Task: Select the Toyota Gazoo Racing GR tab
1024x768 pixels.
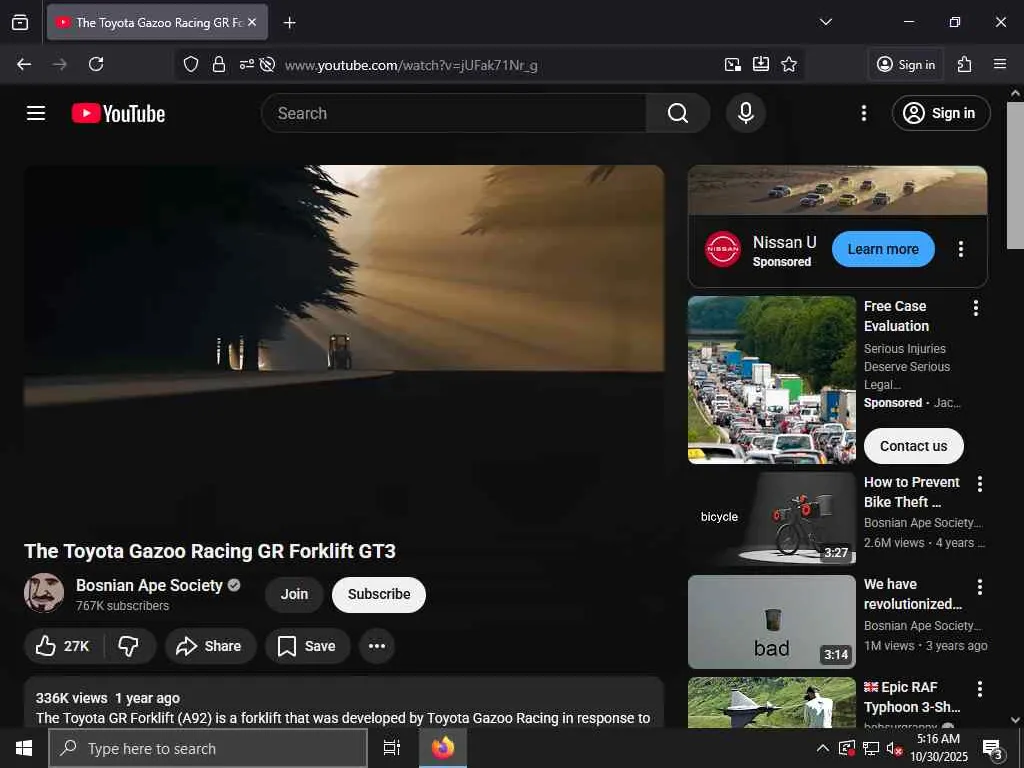Action: point(157,23)
